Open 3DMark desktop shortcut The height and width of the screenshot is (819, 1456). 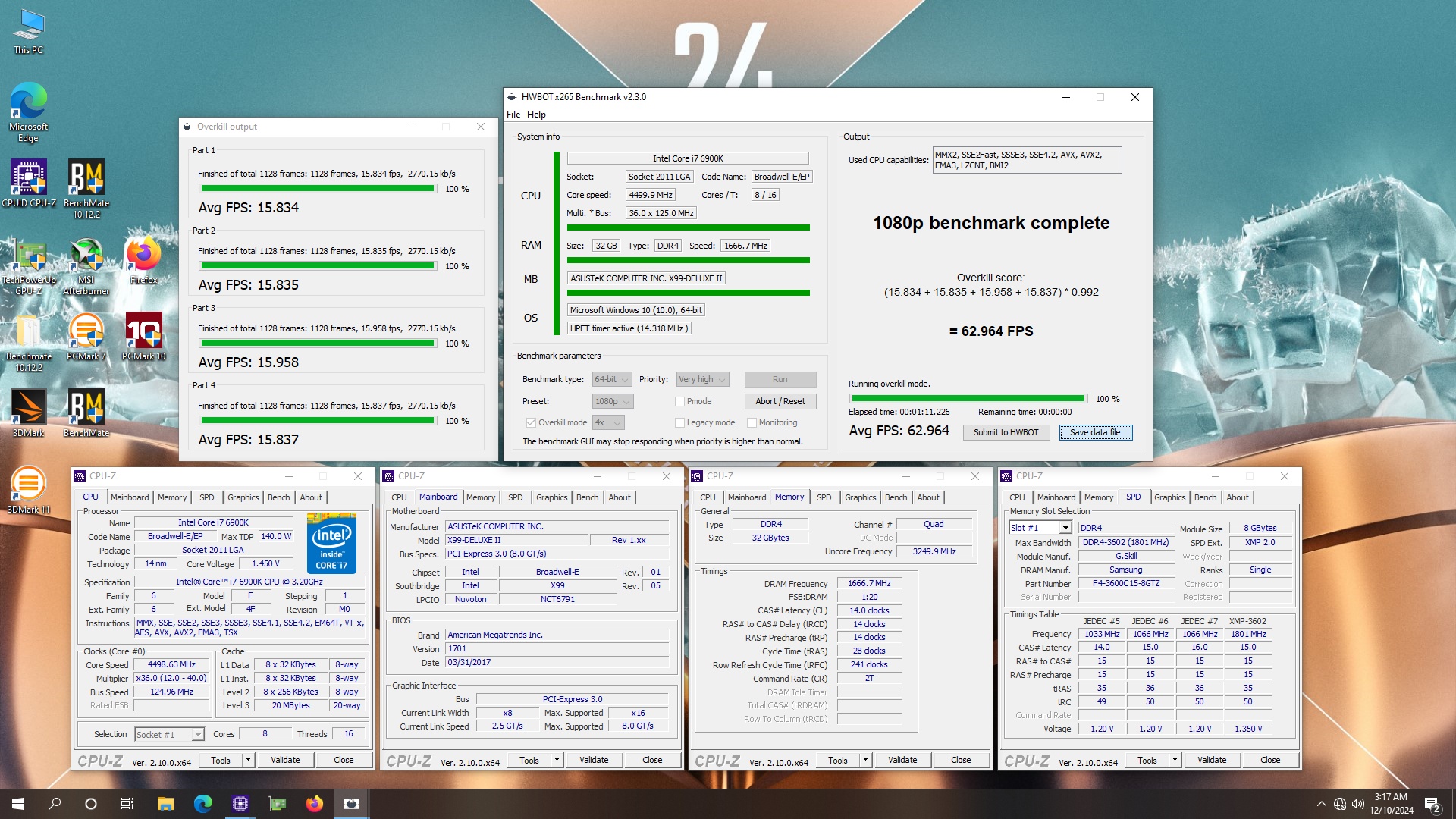point(29,413)
